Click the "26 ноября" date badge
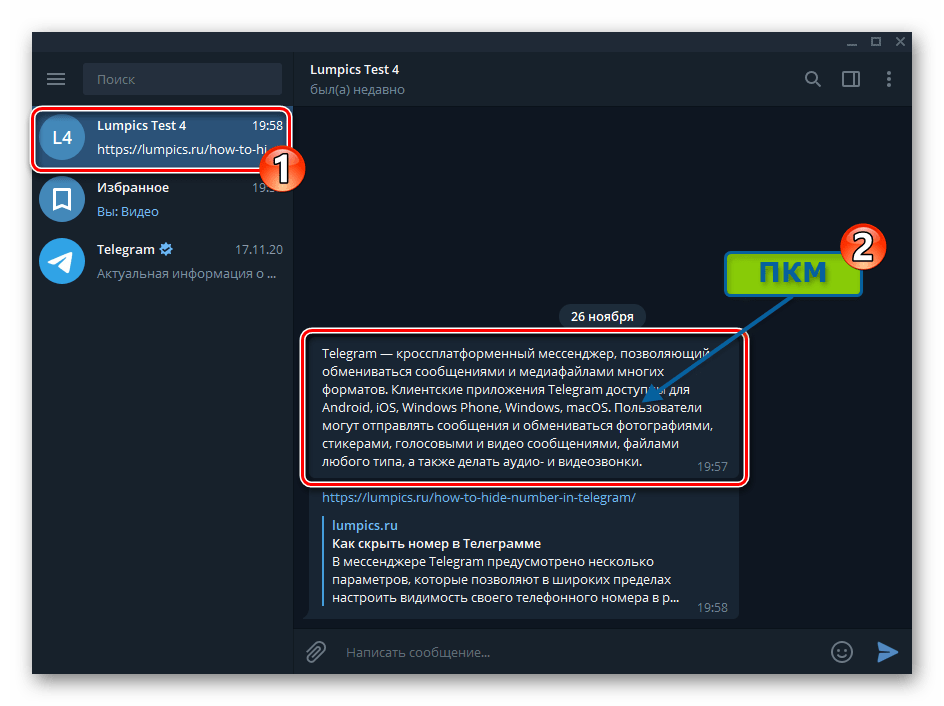This screenshot has height=706, width=944. point(604,316)
